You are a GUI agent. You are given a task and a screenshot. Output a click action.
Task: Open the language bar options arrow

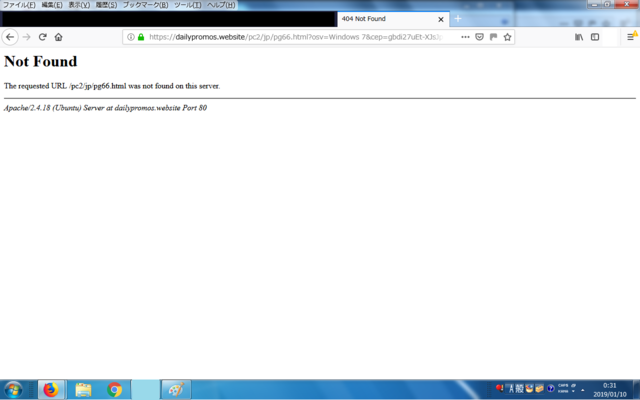[x=573, y=391]
